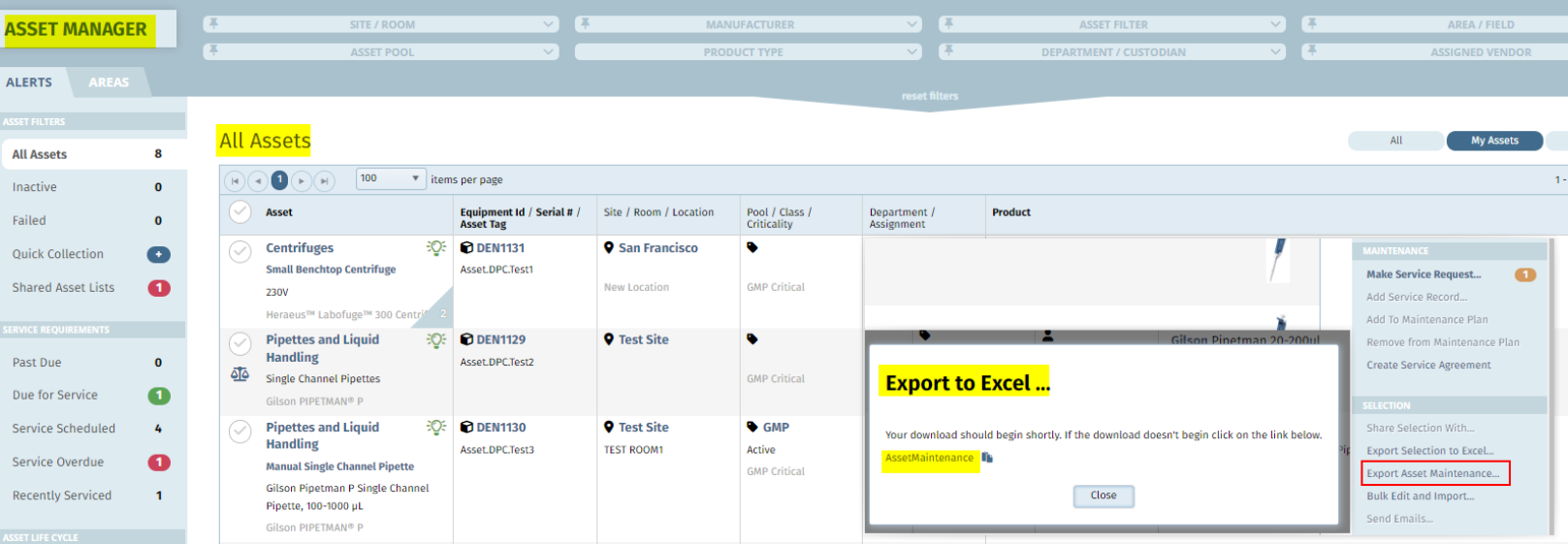The height and width of the screenshot is (544, 1568).
Task: Click Export Asset Maintenance... action
Action: click(1433, 473)
